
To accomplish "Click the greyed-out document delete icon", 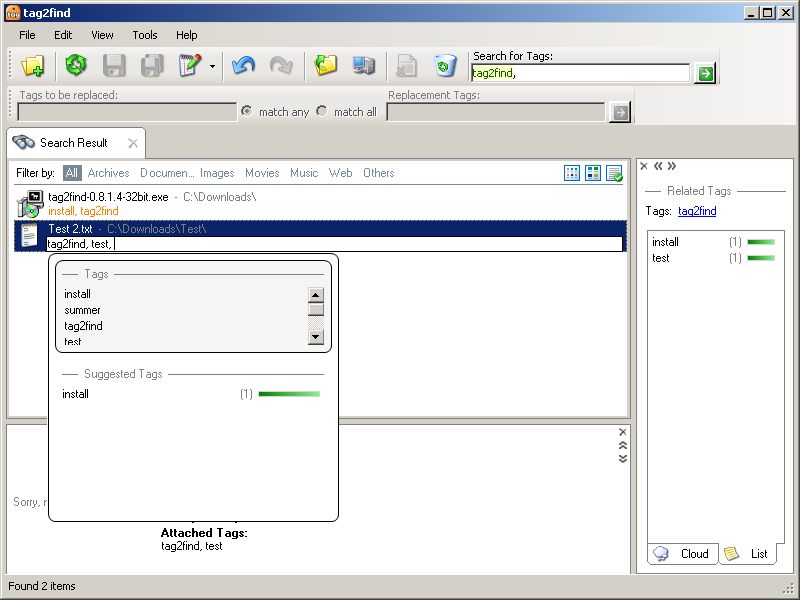I will pyautogui.click(x=407, y=66).
